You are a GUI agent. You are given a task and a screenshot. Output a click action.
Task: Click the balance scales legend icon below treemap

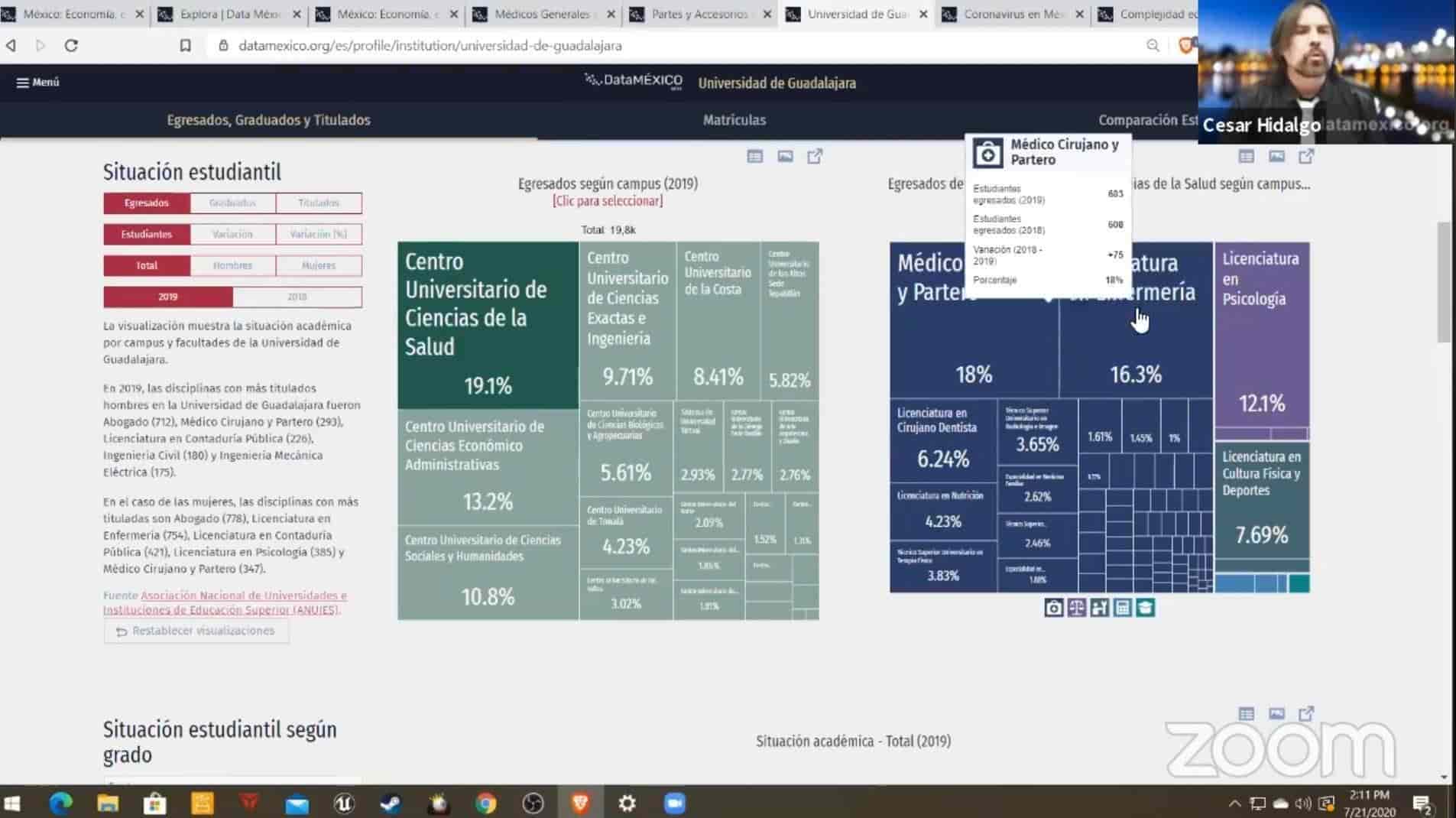pyautogui.click(x=1077, y=608)
